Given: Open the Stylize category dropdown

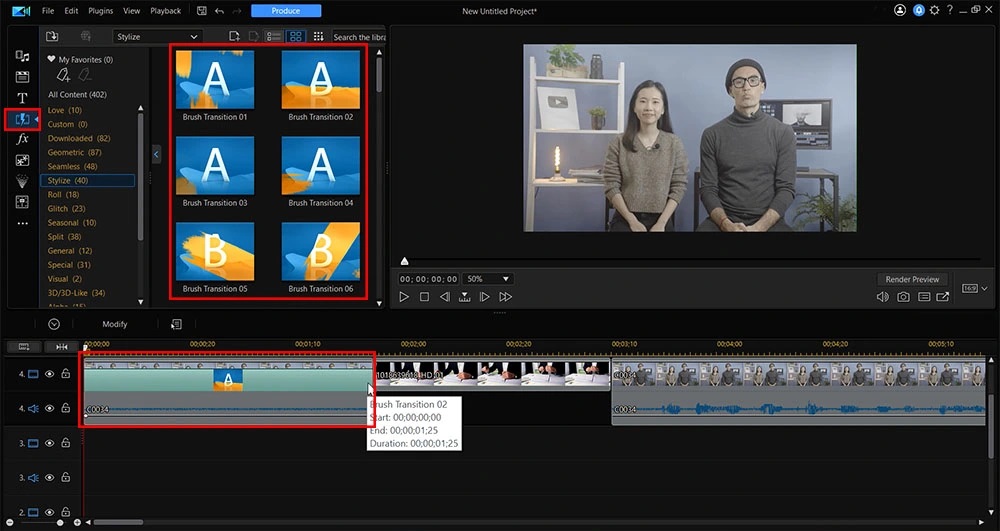Looking at the screenshot, I should (x=158, y=37).
